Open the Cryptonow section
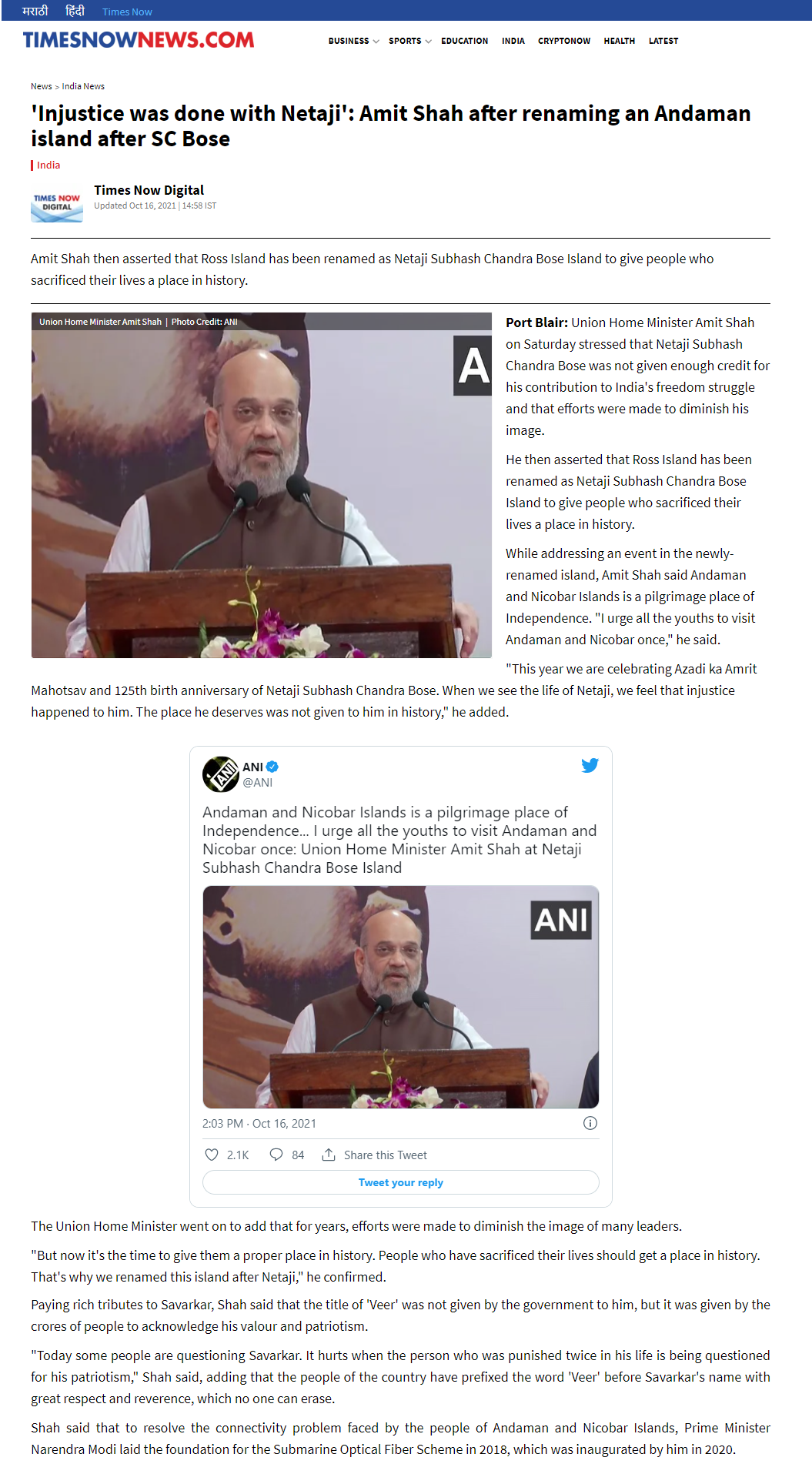The image size is (812, 1484). [x=564, y=41]
